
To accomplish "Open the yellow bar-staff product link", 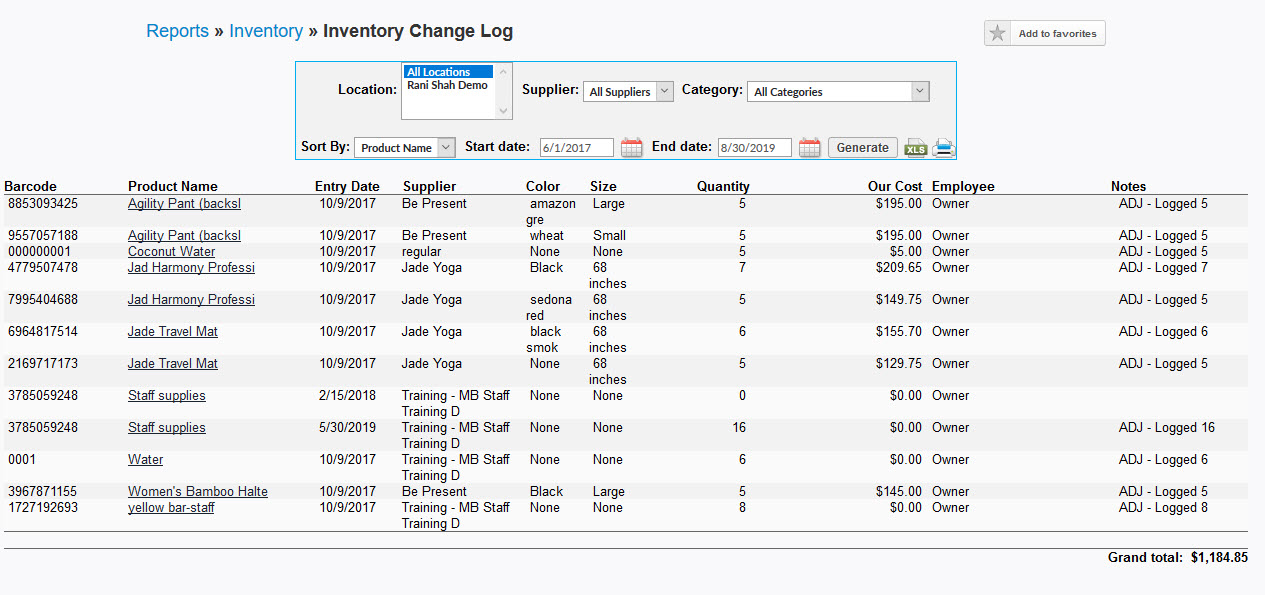I will tap(171, 507).
